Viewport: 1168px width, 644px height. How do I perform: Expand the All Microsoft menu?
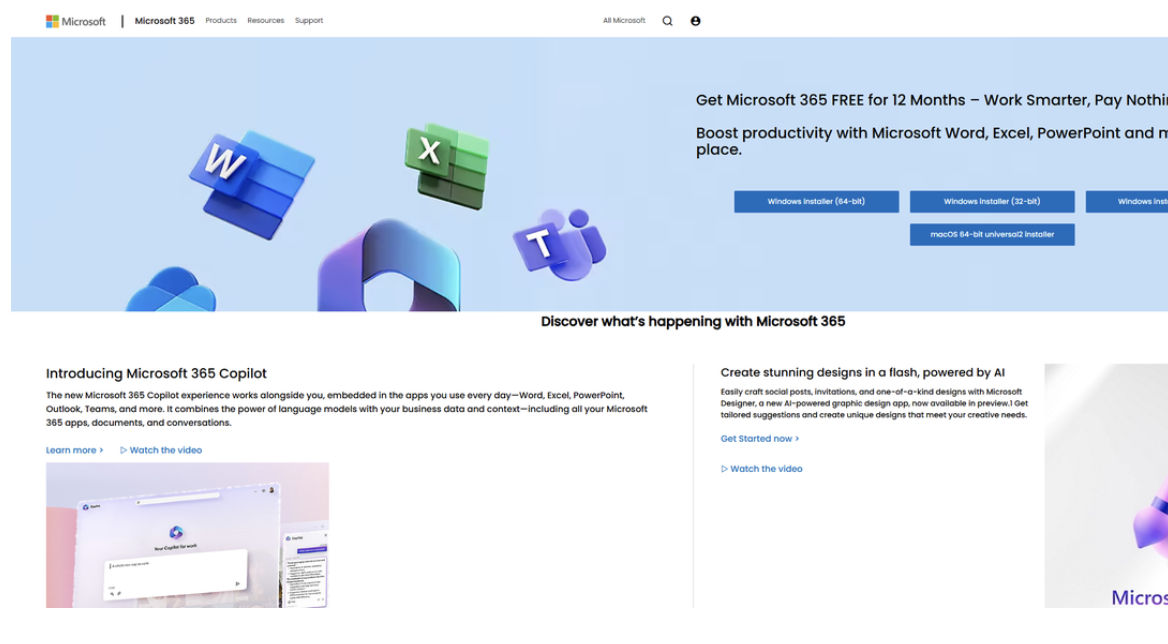point(624,21)
